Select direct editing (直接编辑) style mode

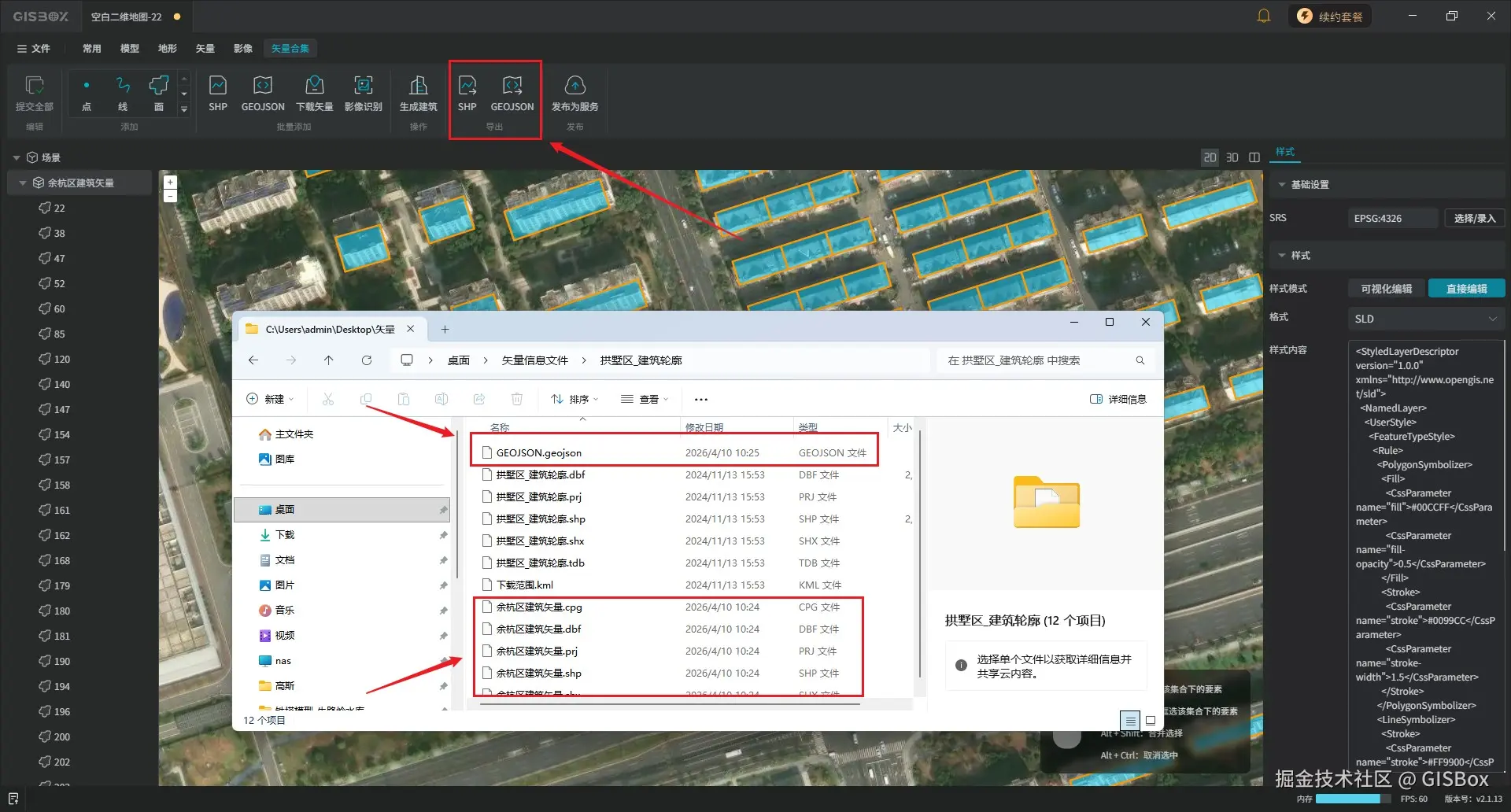tap(1467, 289)
